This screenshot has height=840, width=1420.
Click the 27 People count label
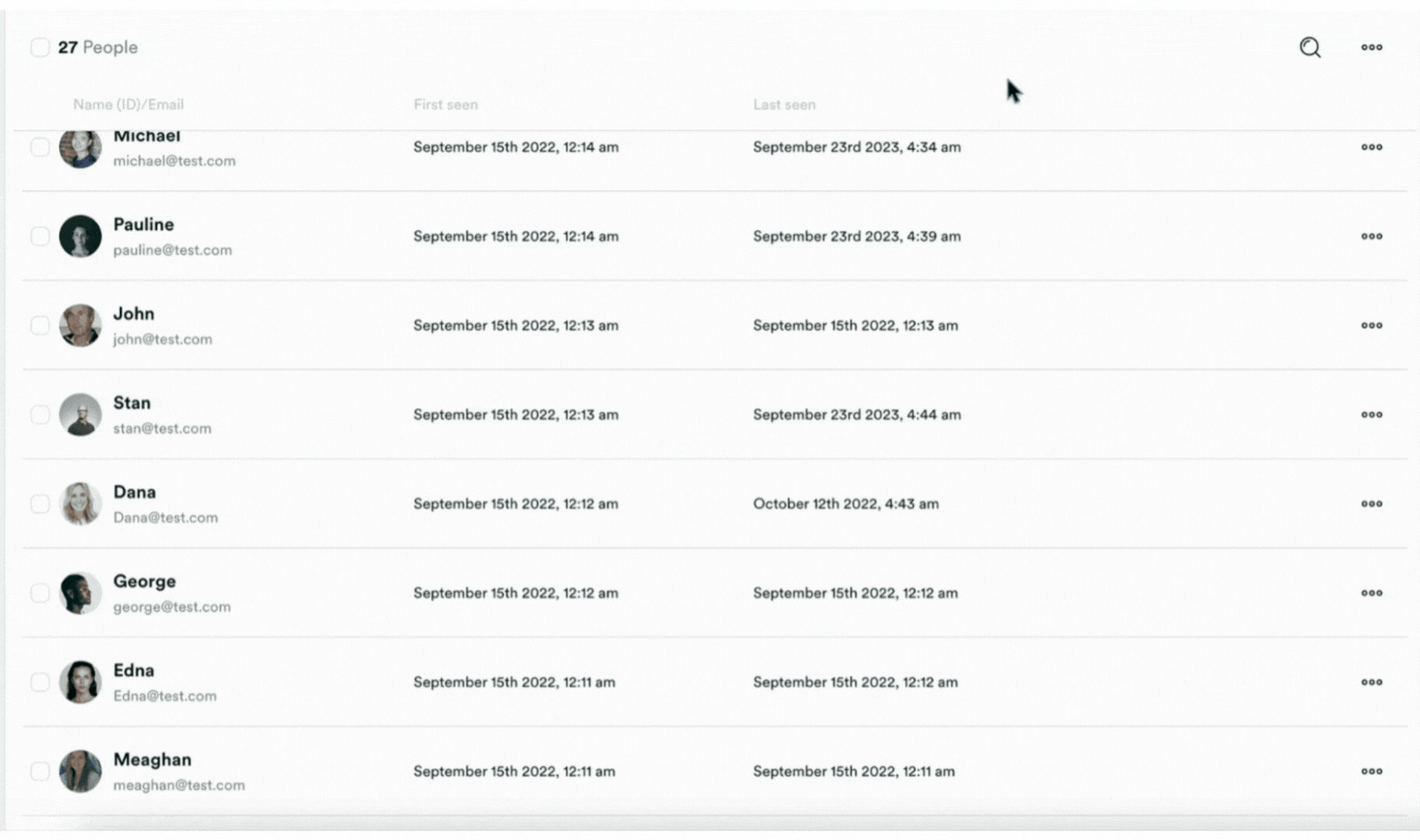96,47
